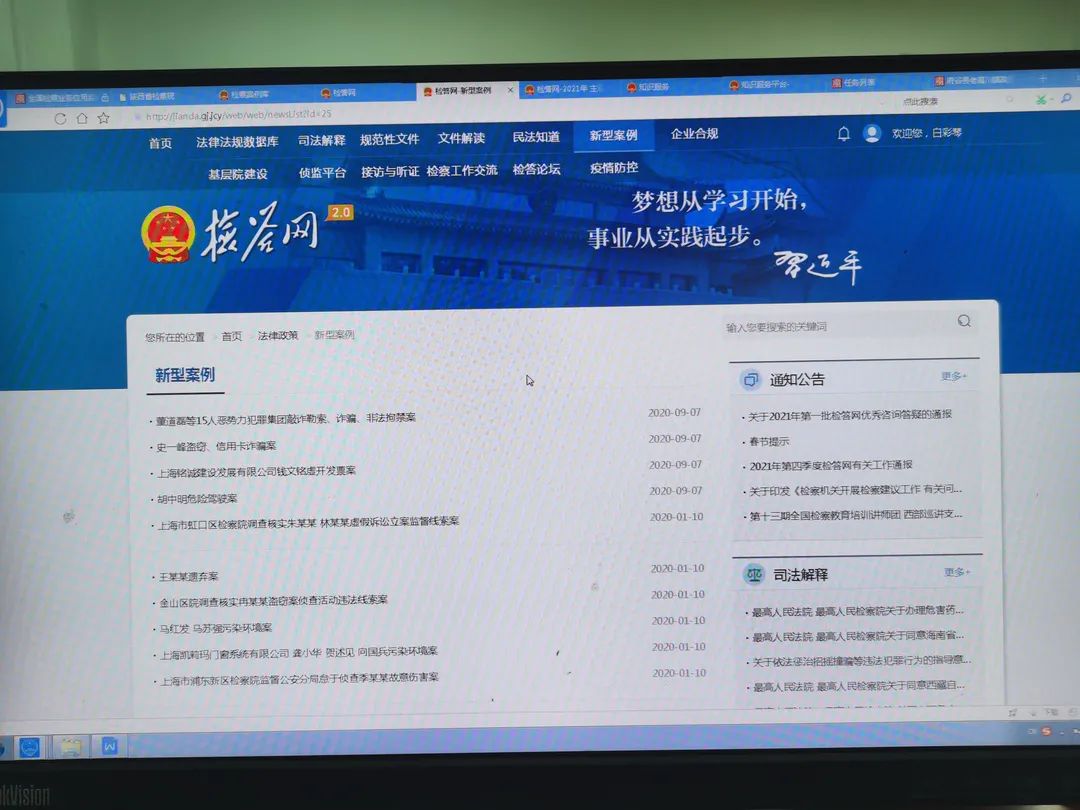Open the 首页 navigation menu
The height and width of the screenshot is (810, 1080).
pos(160,143)
